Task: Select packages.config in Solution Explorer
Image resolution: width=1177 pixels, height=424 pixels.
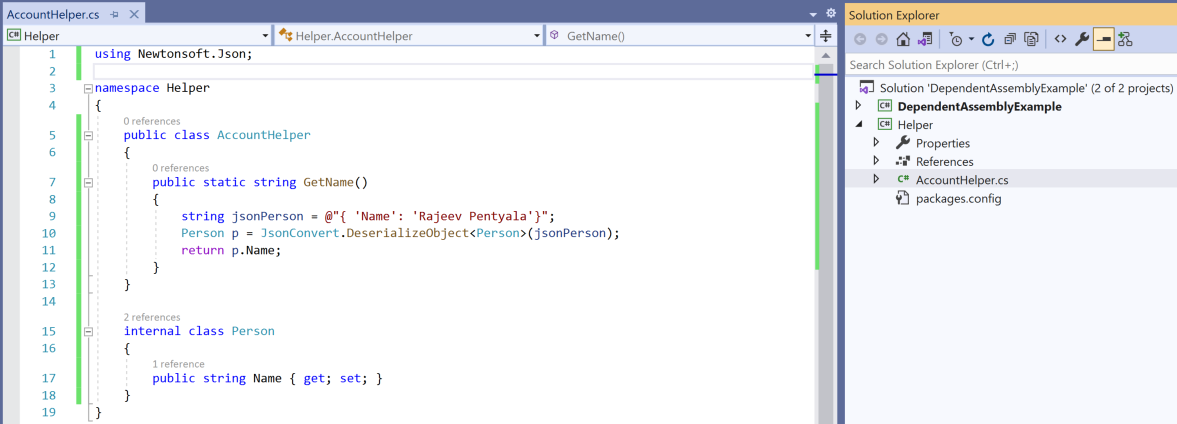Action: (958, 198)
